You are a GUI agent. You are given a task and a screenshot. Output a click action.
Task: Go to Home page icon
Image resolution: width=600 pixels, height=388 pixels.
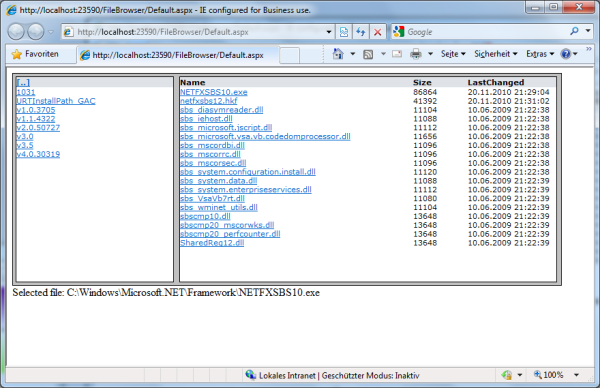point(338,54)
